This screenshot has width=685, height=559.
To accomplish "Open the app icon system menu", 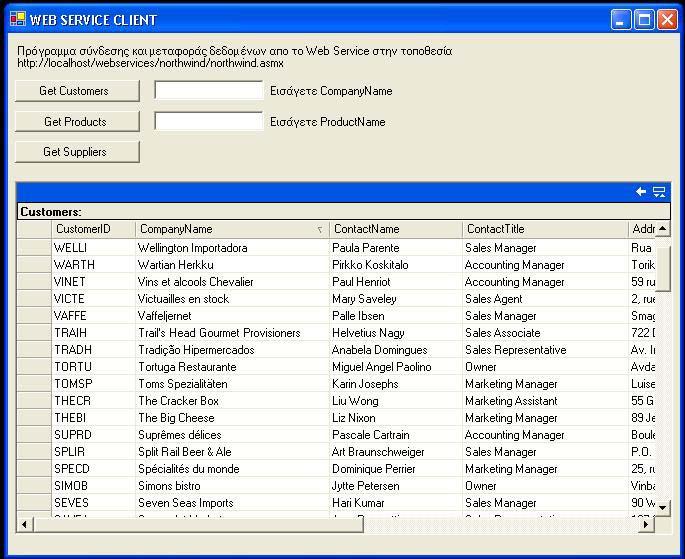I will [18, 19].
